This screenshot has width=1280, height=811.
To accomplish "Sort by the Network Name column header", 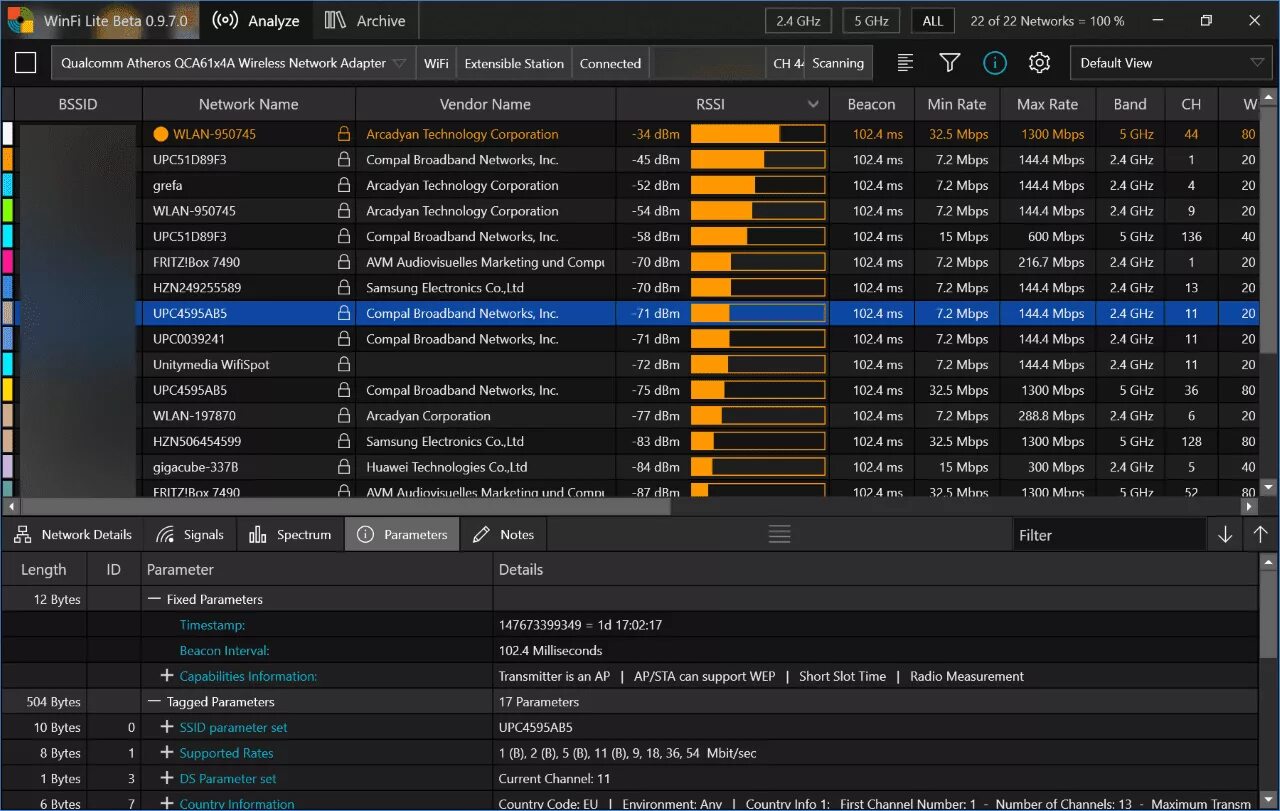I will click(249, 104).
